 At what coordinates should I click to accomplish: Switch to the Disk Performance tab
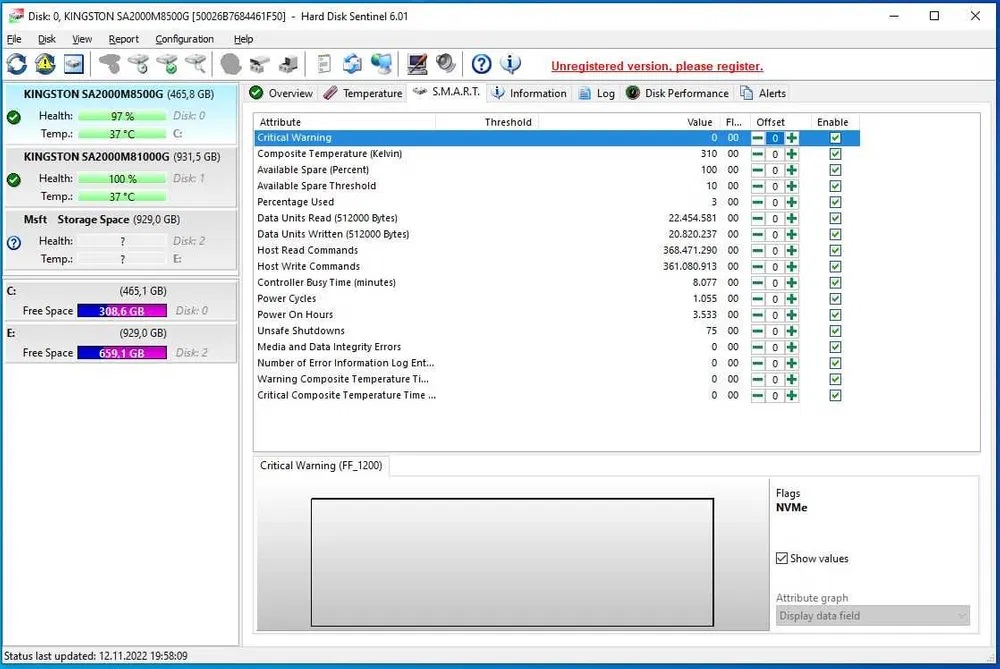tap(677, 93)
